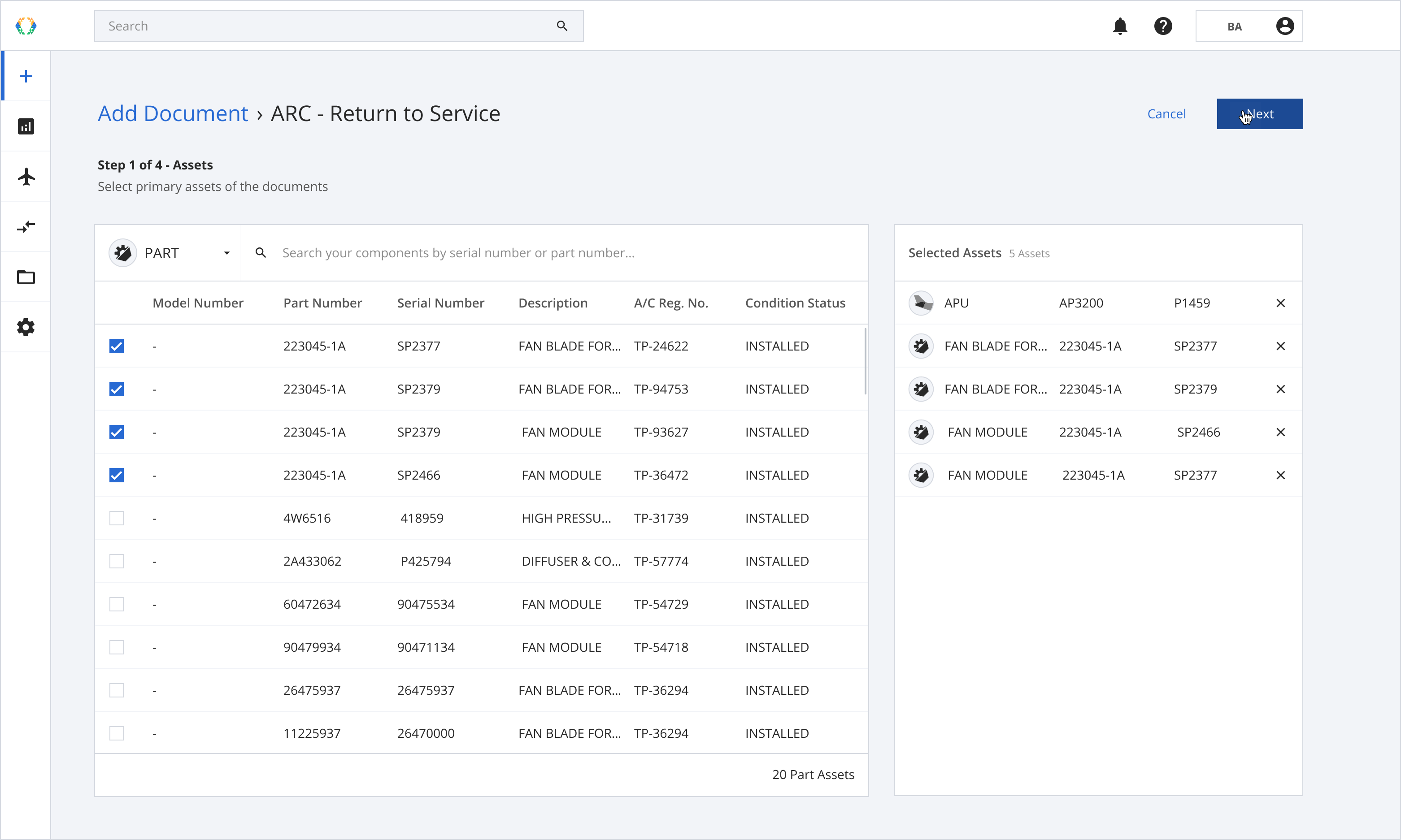The image size is (1401, 840).
Task: Click part icon of selected FAN BLADE SP2379
Action: (x=921, y=390)
